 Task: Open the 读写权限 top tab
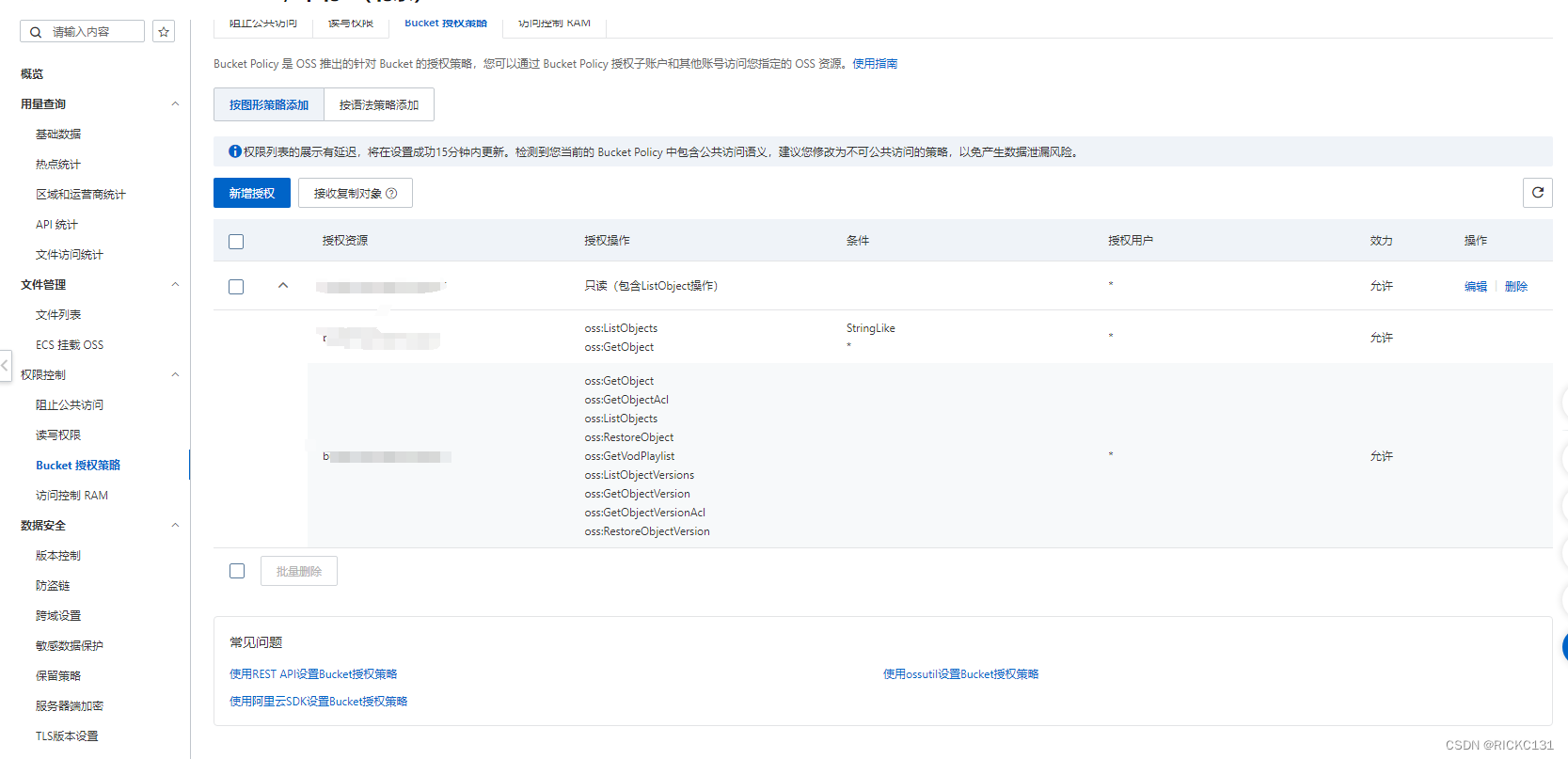pyautogui.click(x=351, y=24)
